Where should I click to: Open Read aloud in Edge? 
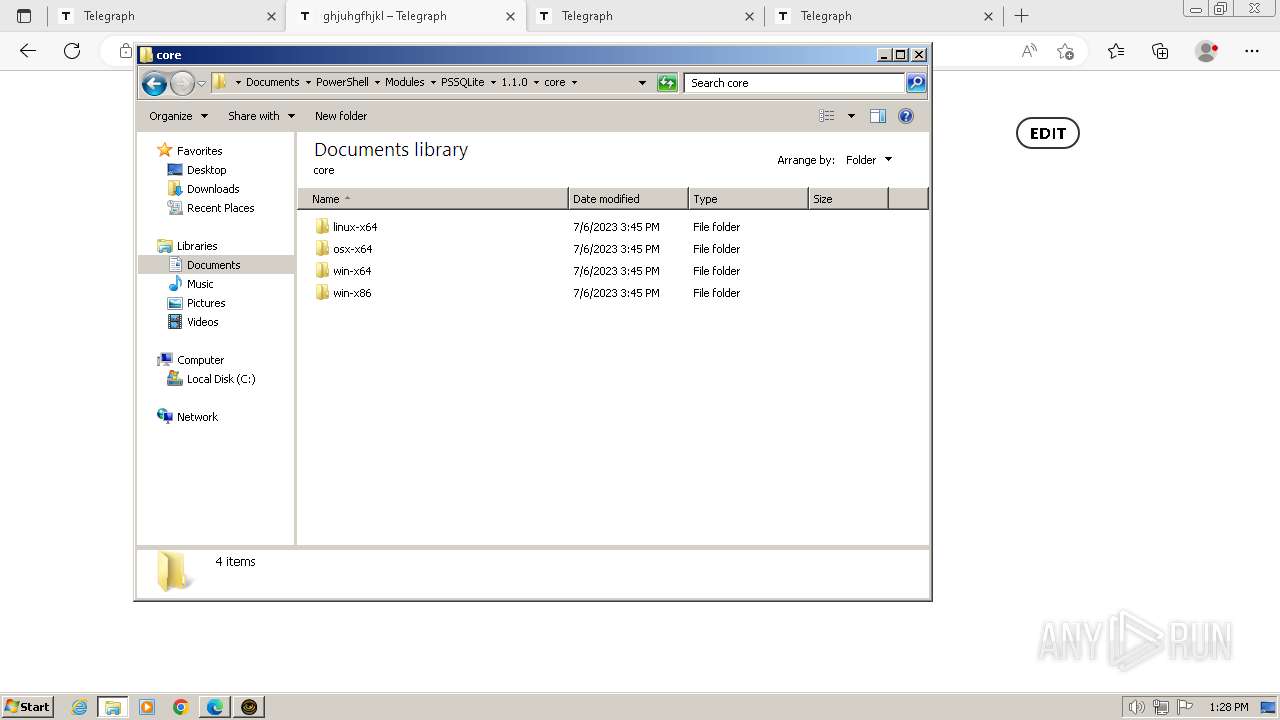click(x=1029, y=51)
